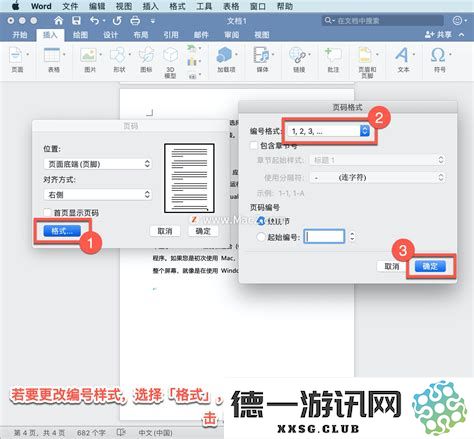
Task: Open the 位置 dropdown showing 页面底端(页脚)
Action: tap(98, 164)
